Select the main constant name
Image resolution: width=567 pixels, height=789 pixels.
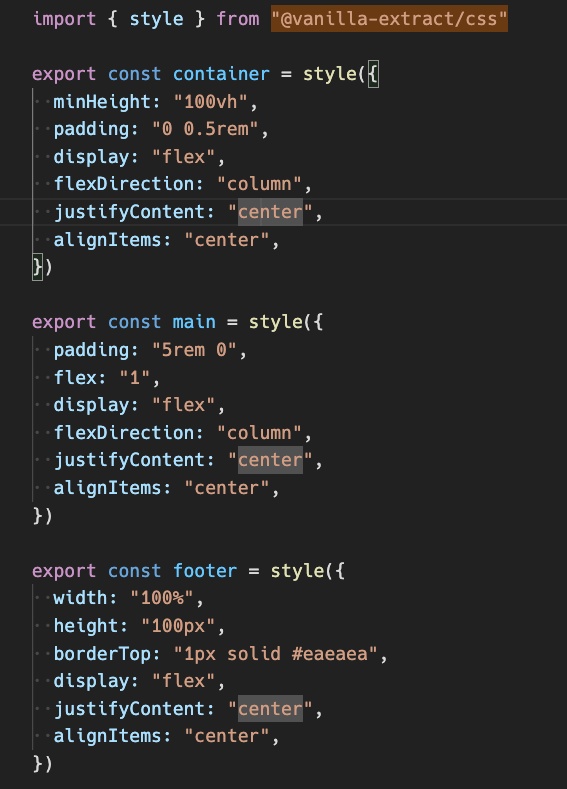pos(194,322)
